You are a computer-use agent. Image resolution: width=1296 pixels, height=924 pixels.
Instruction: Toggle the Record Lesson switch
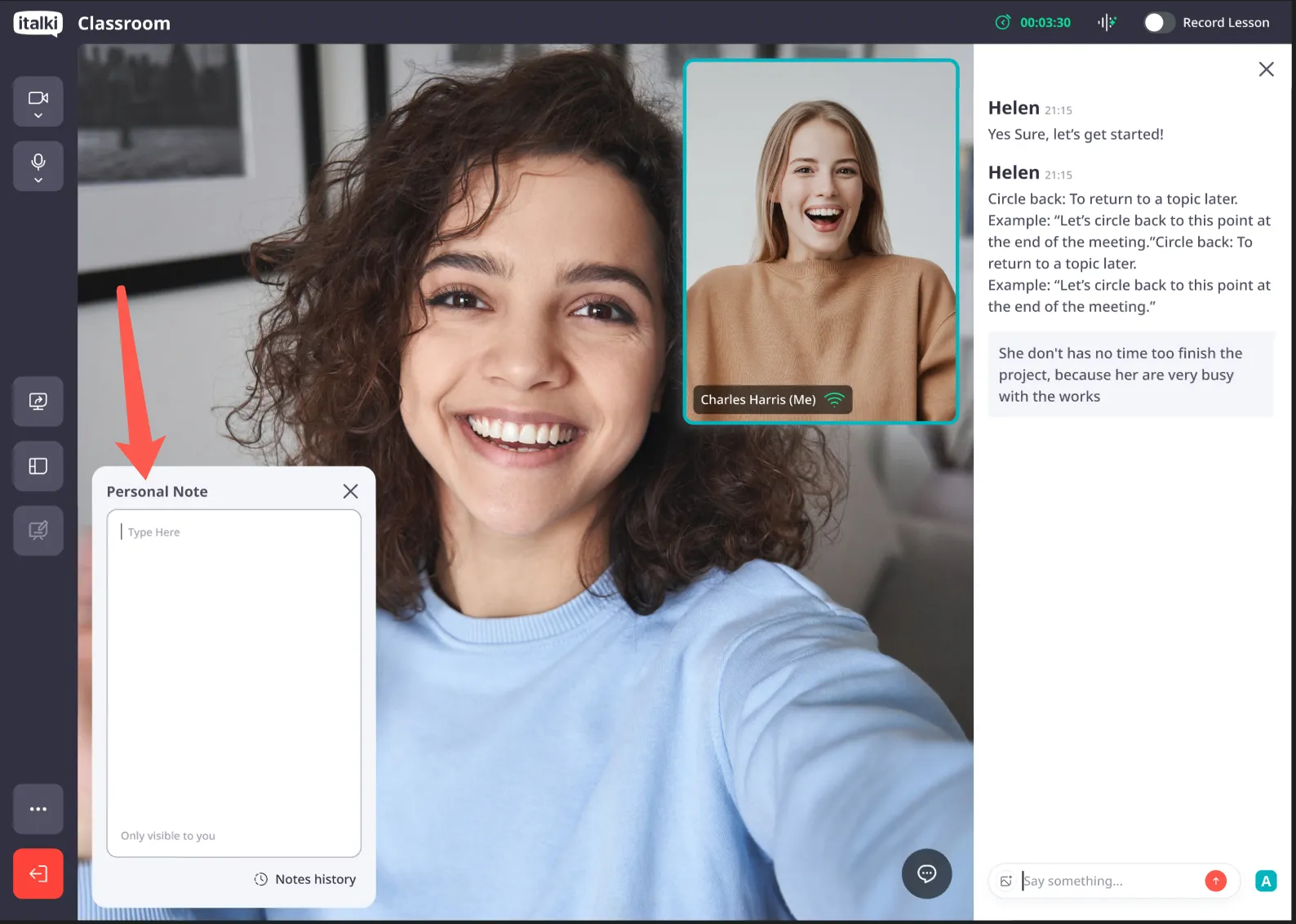1159,23
